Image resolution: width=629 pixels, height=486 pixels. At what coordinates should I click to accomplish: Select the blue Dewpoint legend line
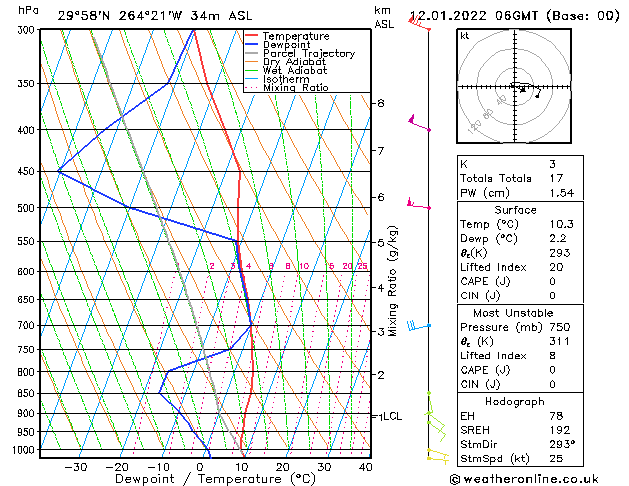click(x=251, y=45)
